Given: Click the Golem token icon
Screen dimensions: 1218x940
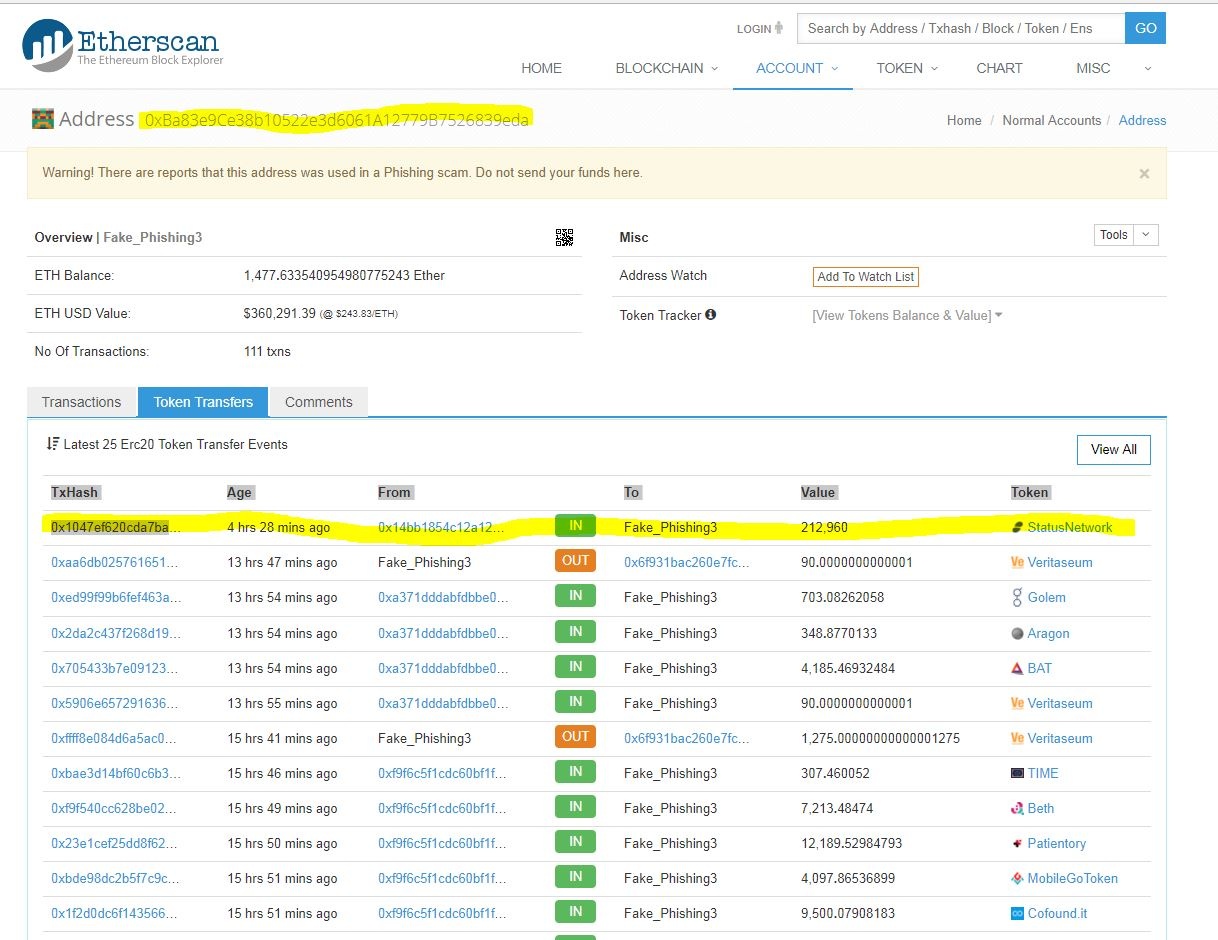Looking at the screenshot, I should (x=1018, y=598).
